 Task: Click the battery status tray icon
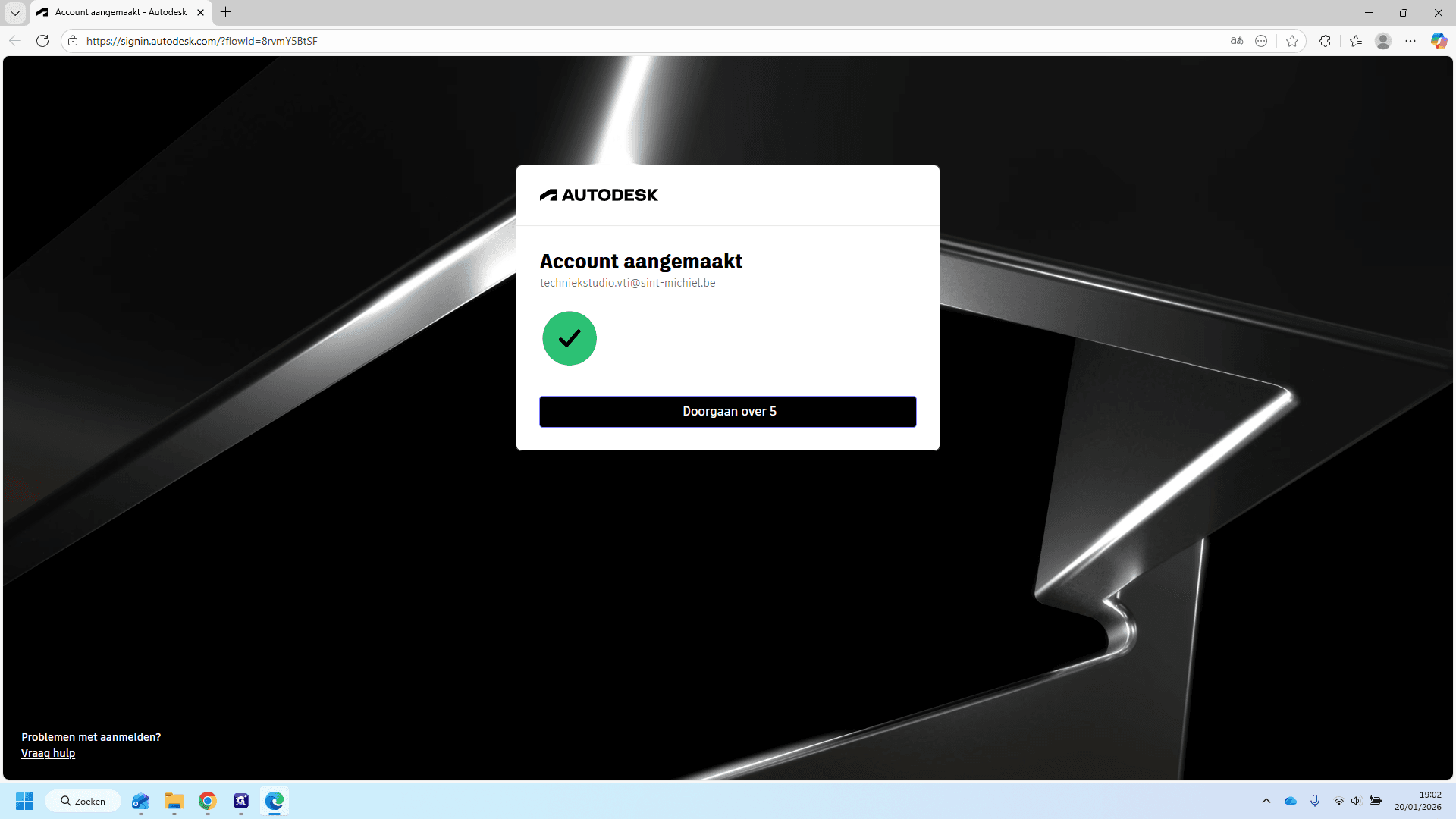(1376, 801)
